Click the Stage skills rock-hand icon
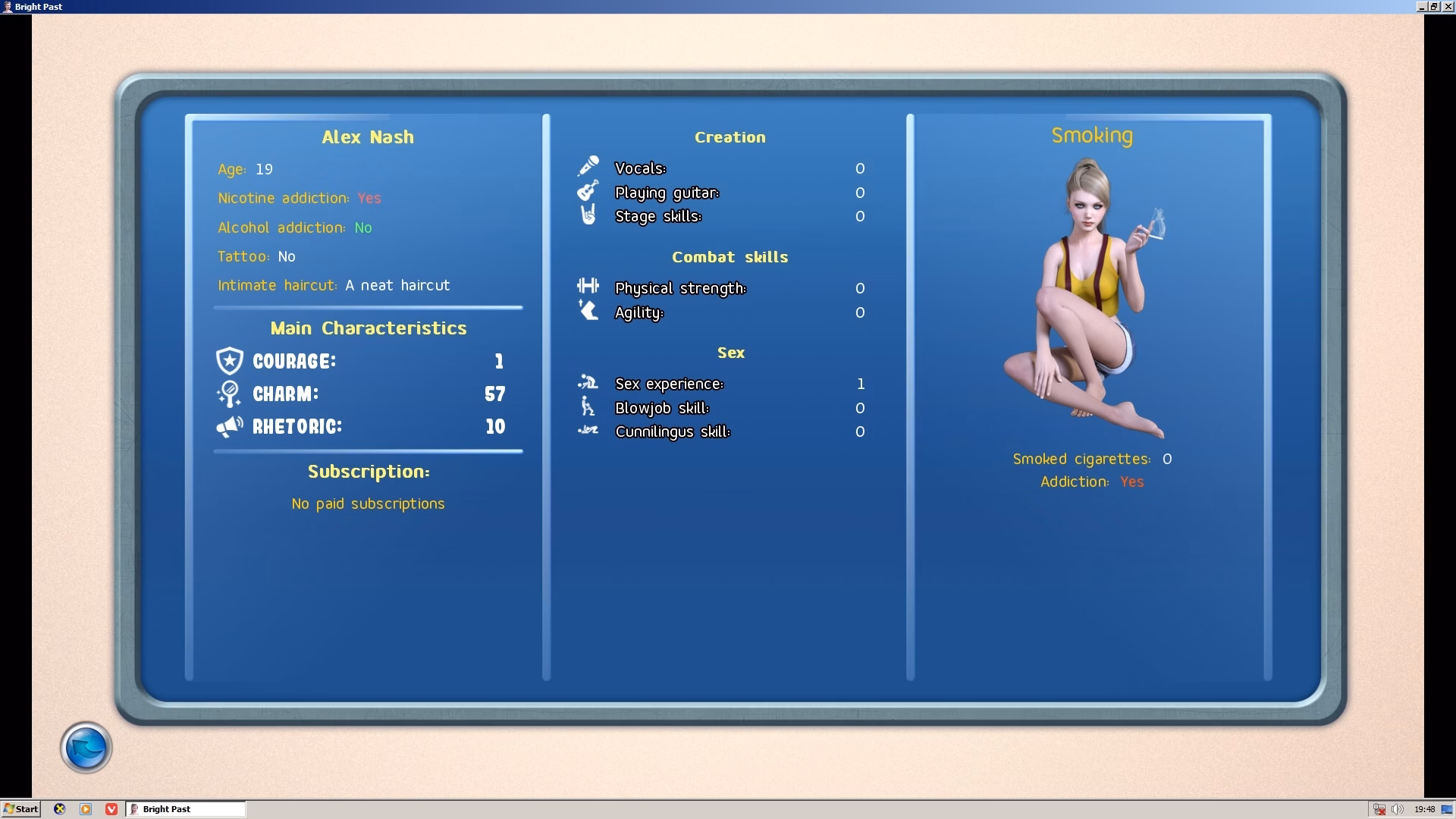This screenshot has width=1456, height=819. 588,215
